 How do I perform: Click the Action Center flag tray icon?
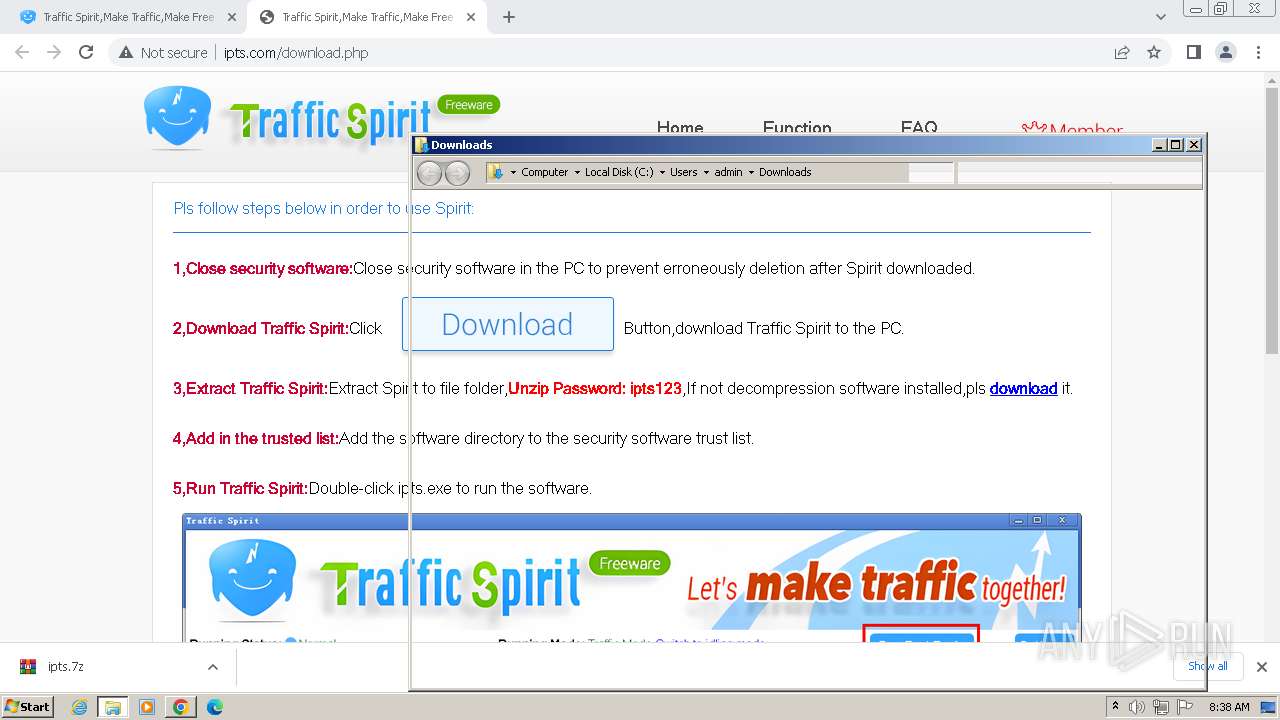pyautogui.click(x=1185, y=707)
